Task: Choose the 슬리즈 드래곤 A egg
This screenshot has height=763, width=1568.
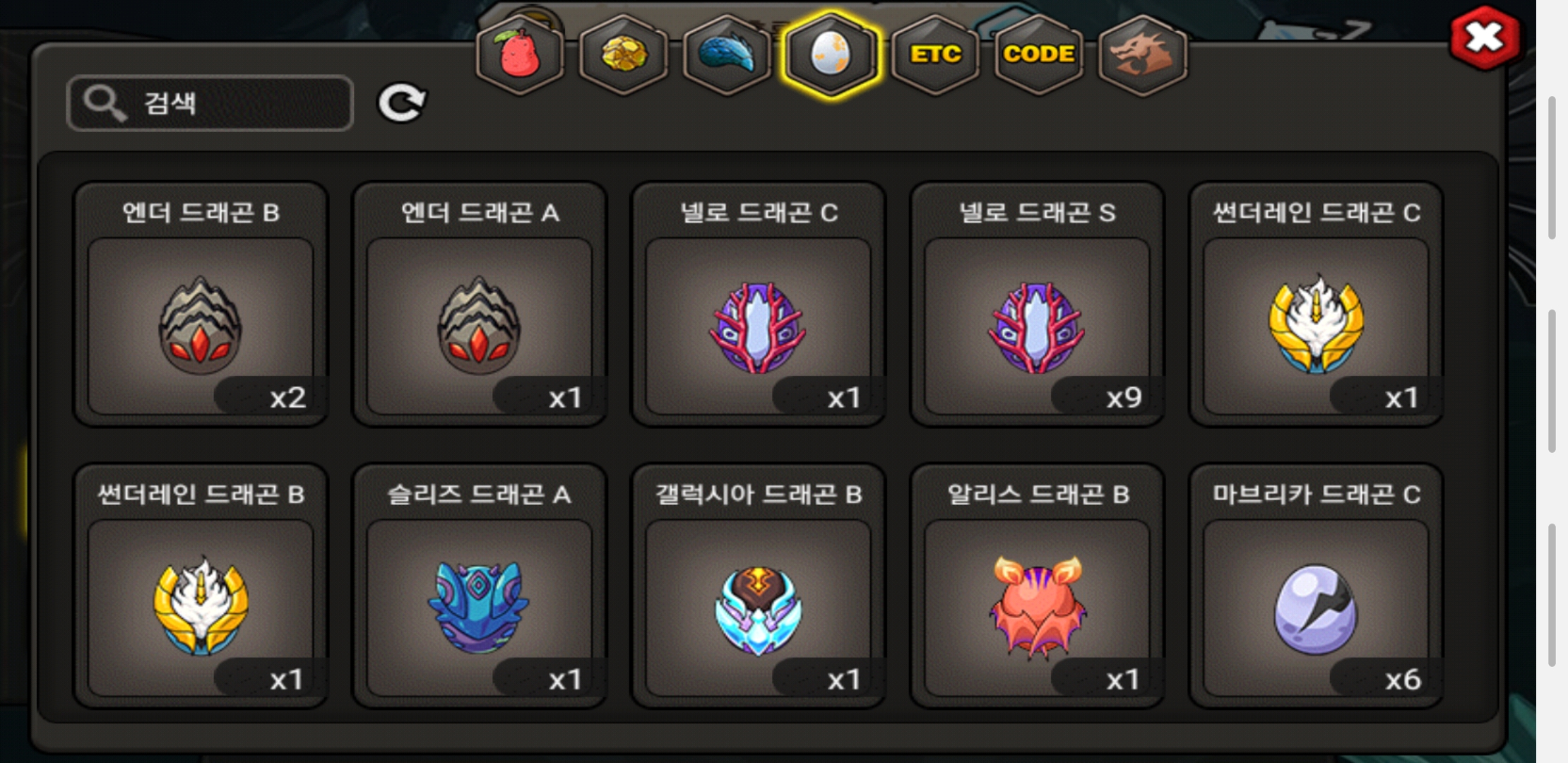Action: [480, 586]
